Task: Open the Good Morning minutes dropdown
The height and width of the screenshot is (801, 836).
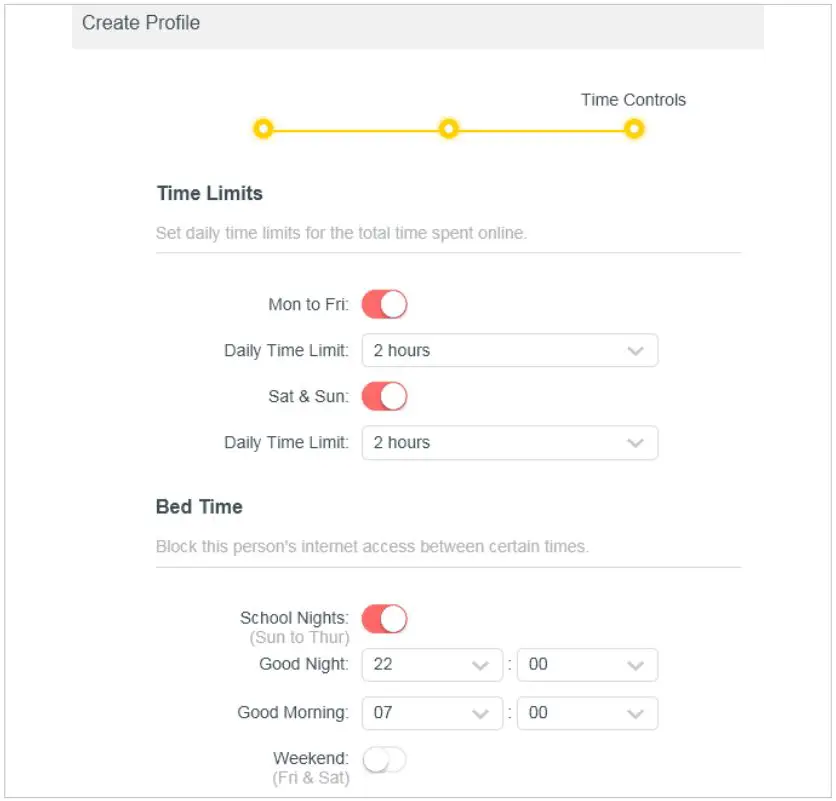Action: point(587,713)
